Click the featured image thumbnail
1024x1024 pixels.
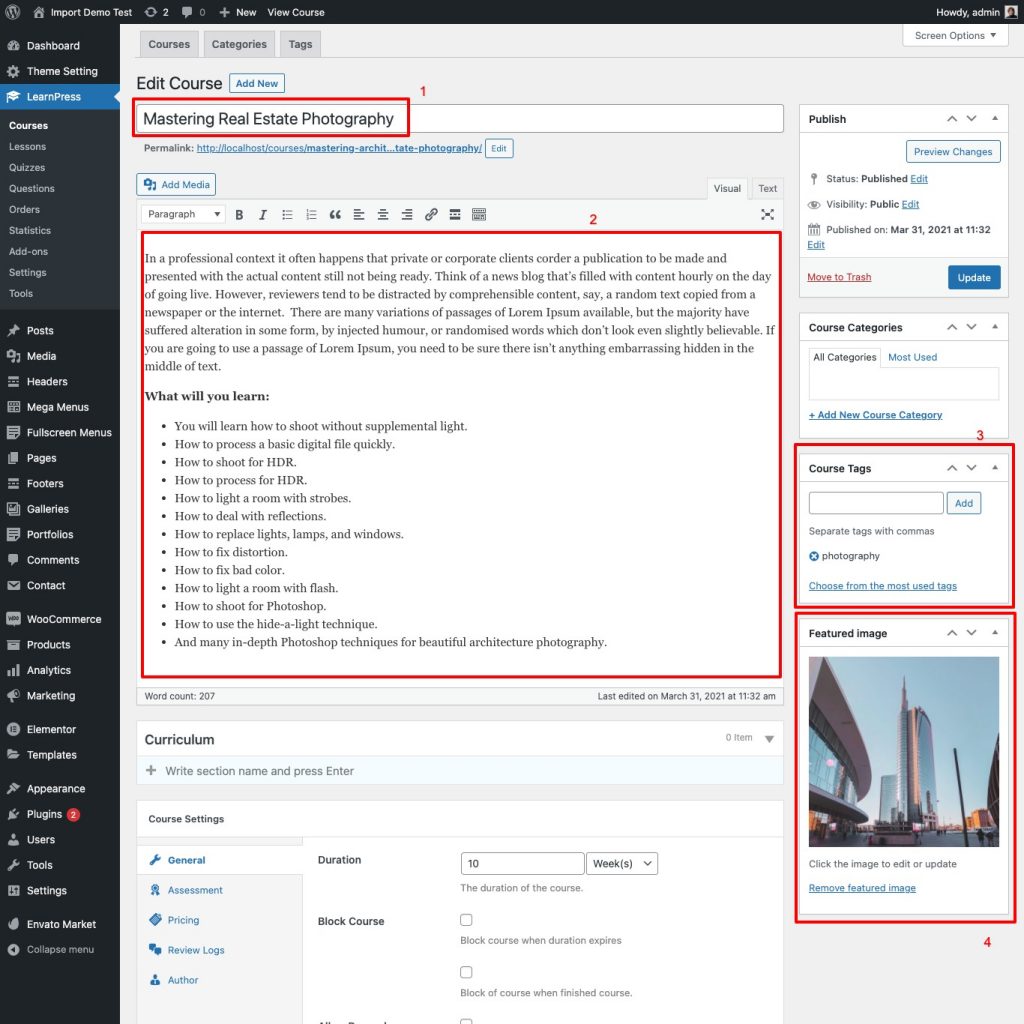(x=903, y=751)
